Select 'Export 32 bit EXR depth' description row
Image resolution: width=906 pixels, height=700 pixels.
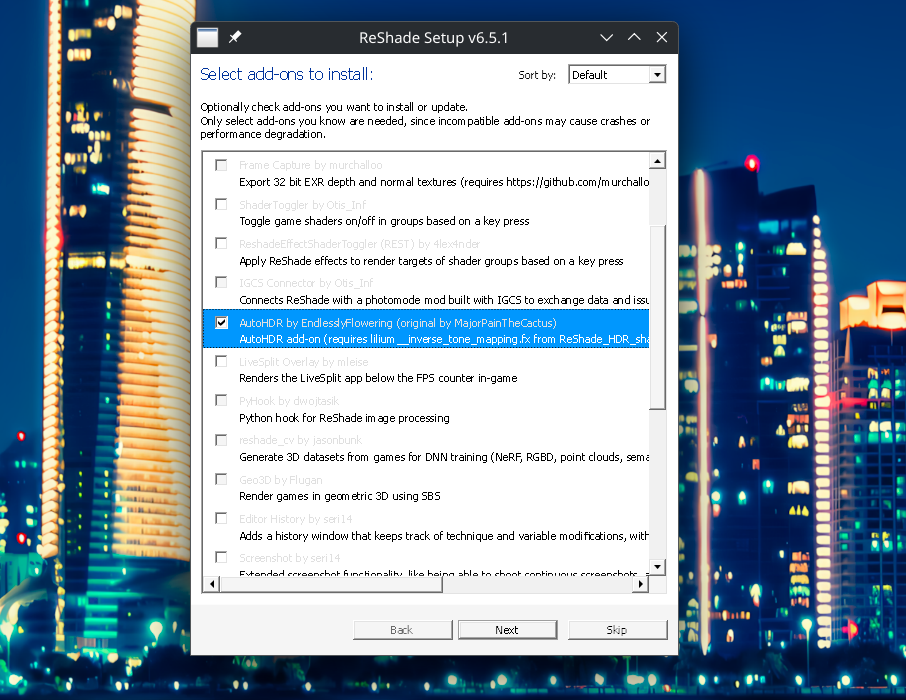coord(444,182)
